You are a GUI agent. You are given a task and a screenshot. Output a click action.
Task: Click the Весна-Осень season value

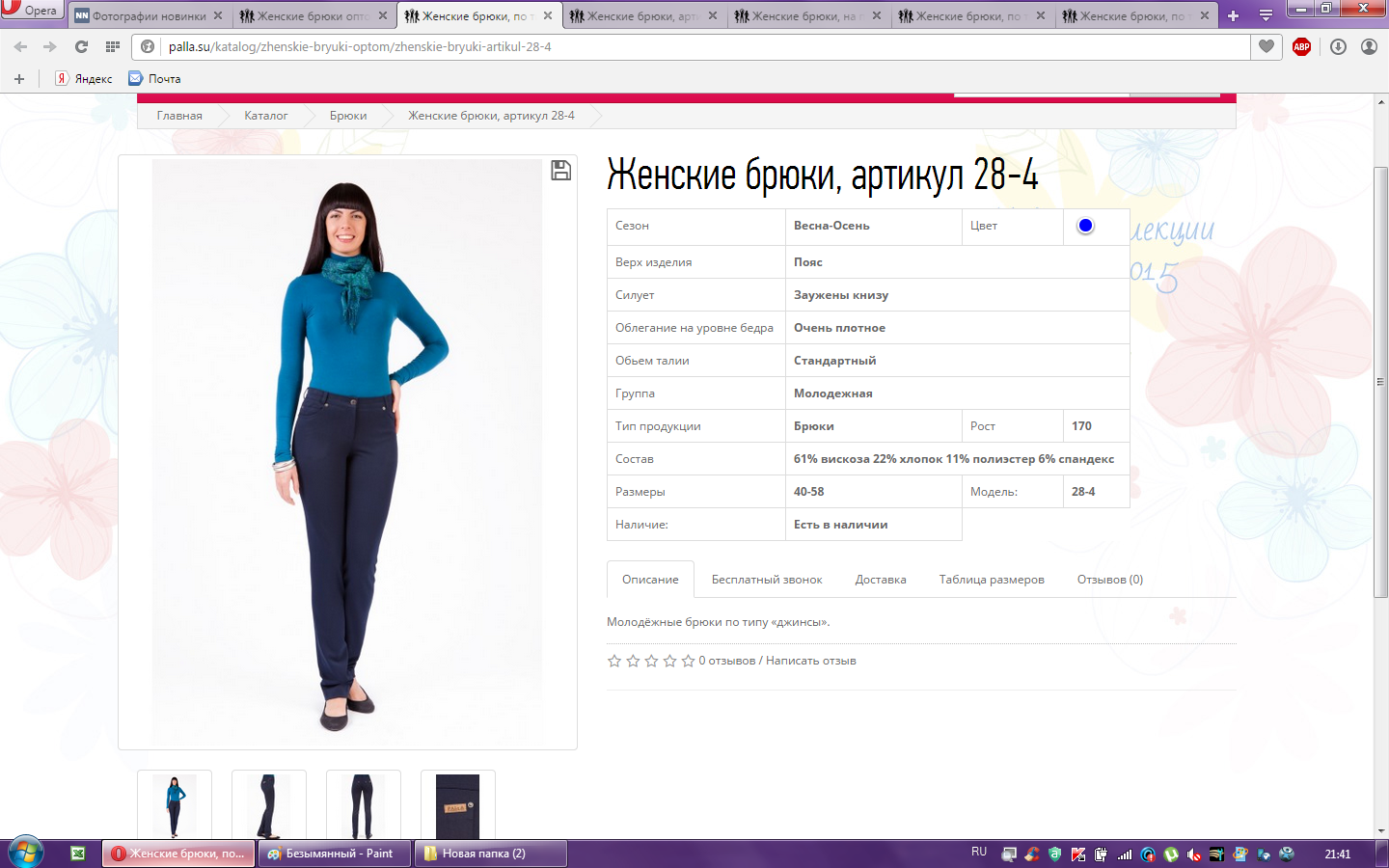click(831, 226)
